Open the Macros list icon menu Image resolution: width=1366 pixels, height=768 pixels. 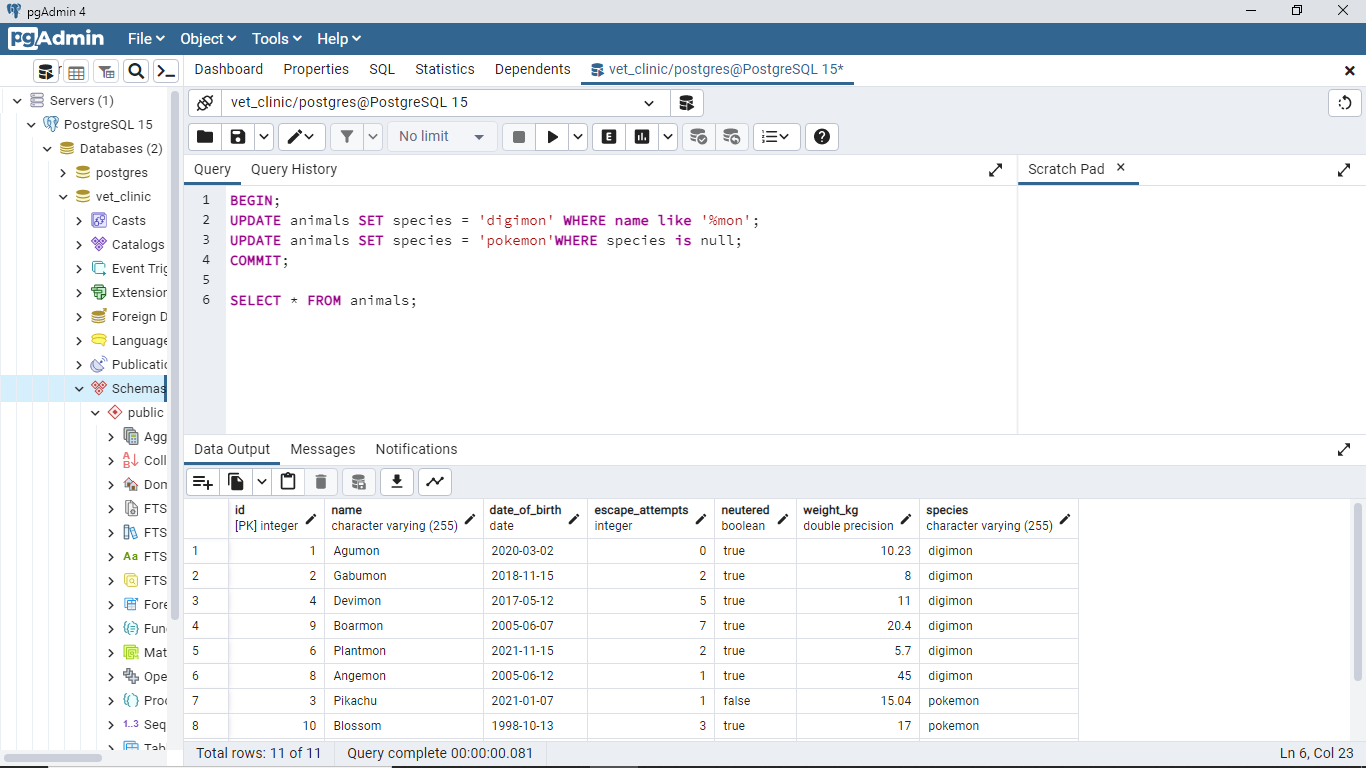click(x=776, y=137)
